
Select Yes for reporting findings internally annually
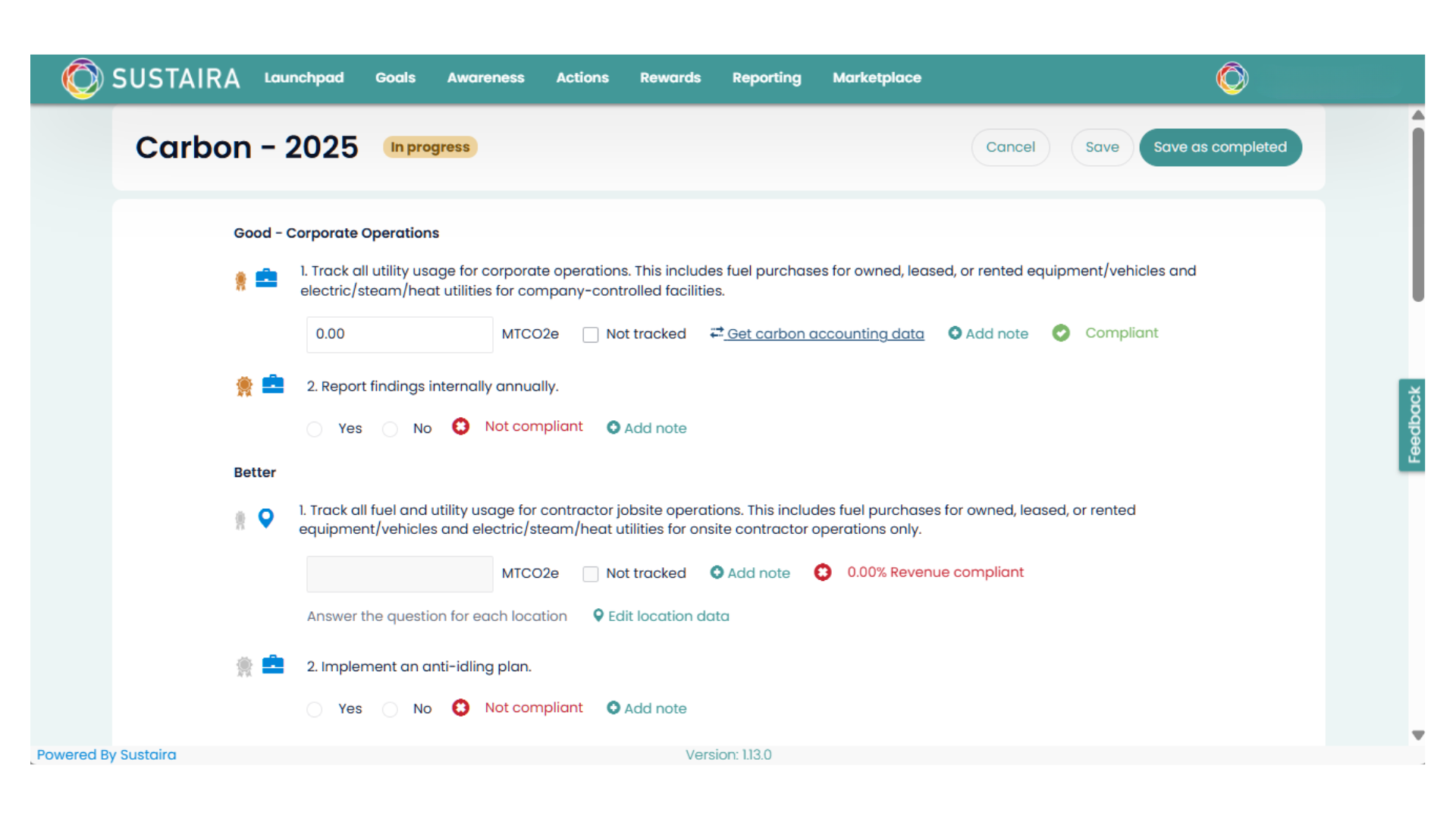[314, 429]
